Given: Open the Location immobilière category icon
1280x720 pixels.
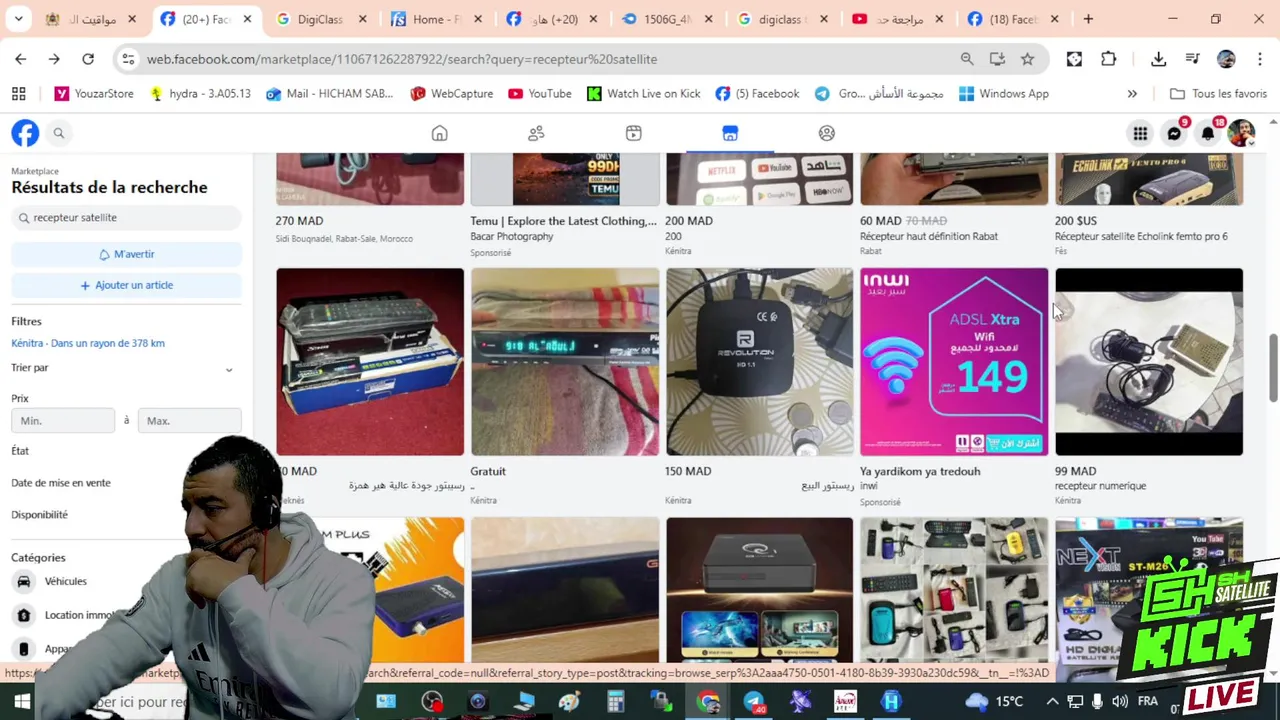Looking at the screenshot, I should pos(24,615).
